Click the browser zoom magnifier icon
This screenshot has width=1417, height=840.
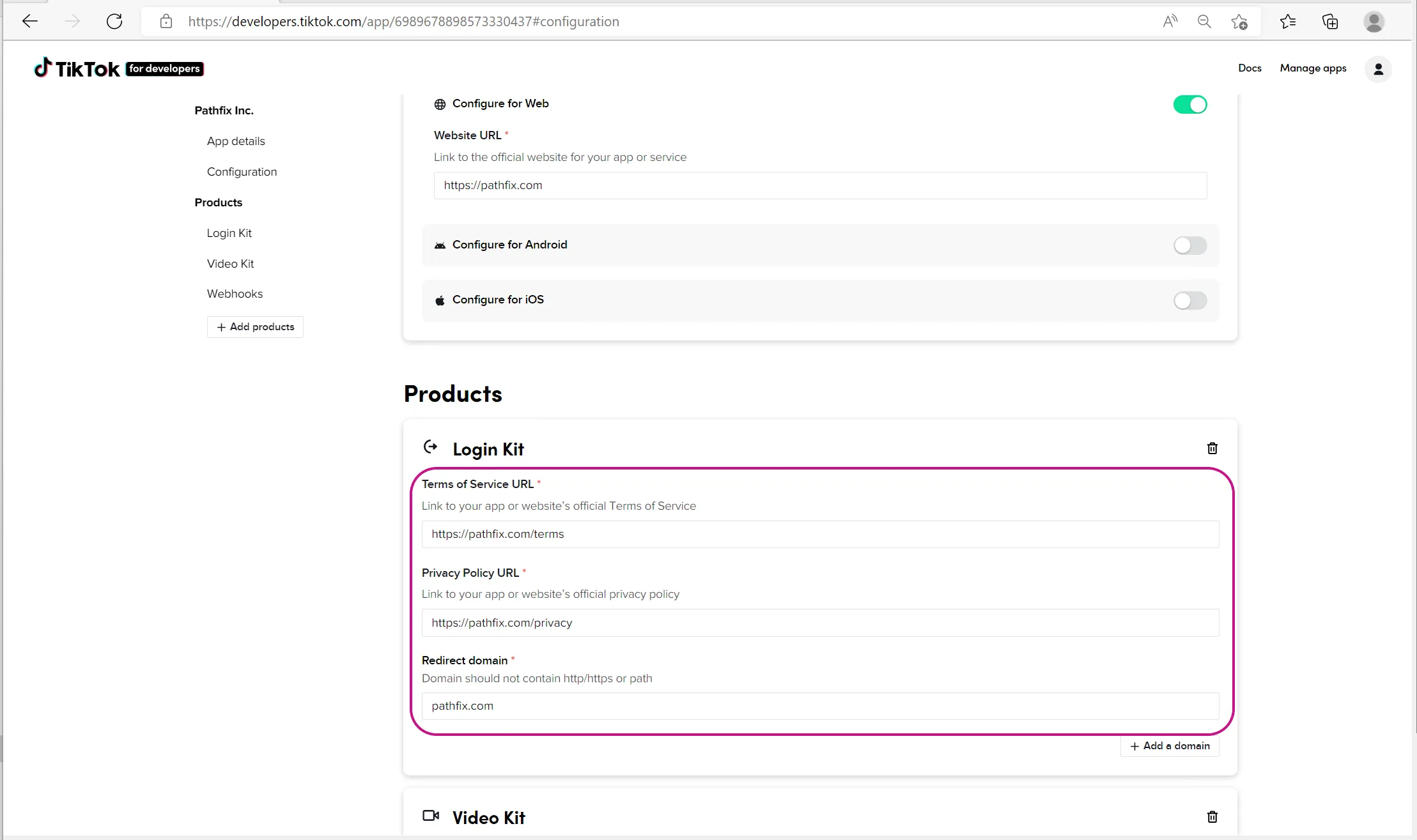(x=1204, y=22)
